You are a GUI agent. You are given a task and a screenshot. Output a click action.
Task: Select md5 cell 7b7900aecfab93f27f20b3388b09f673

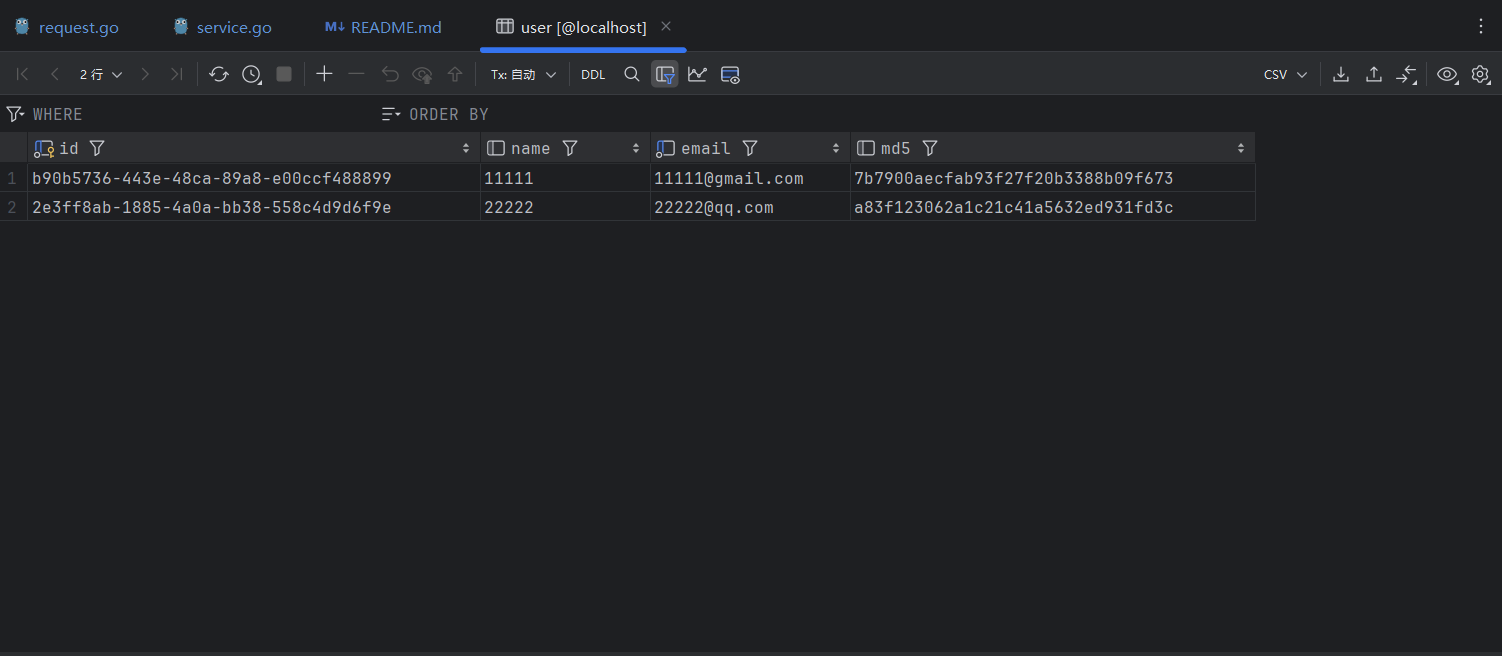coord(1052,178)
